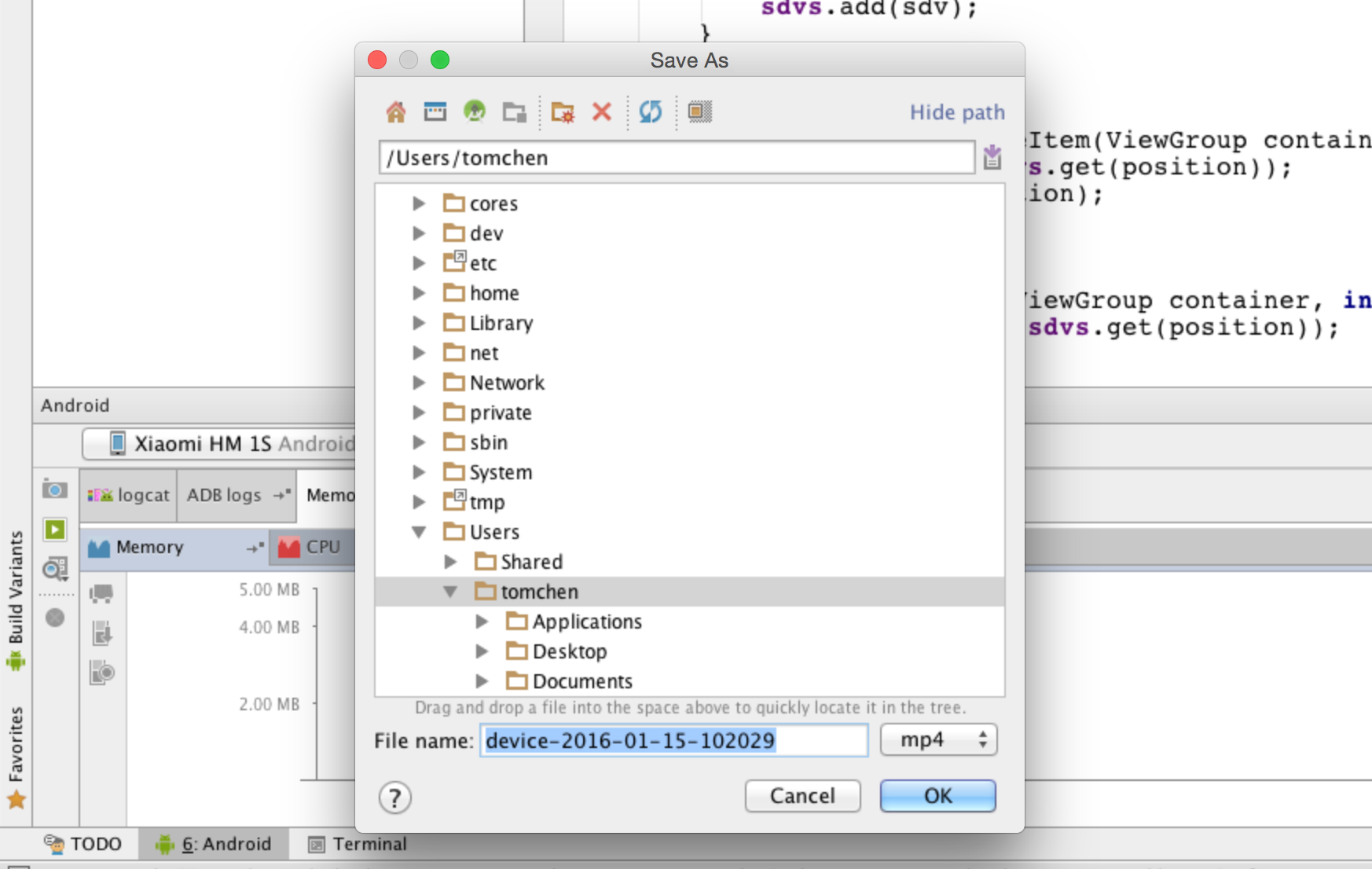Toggle Show hidden files and directories icon
Screen dimensions: 1372x869
tap(699, 112)
